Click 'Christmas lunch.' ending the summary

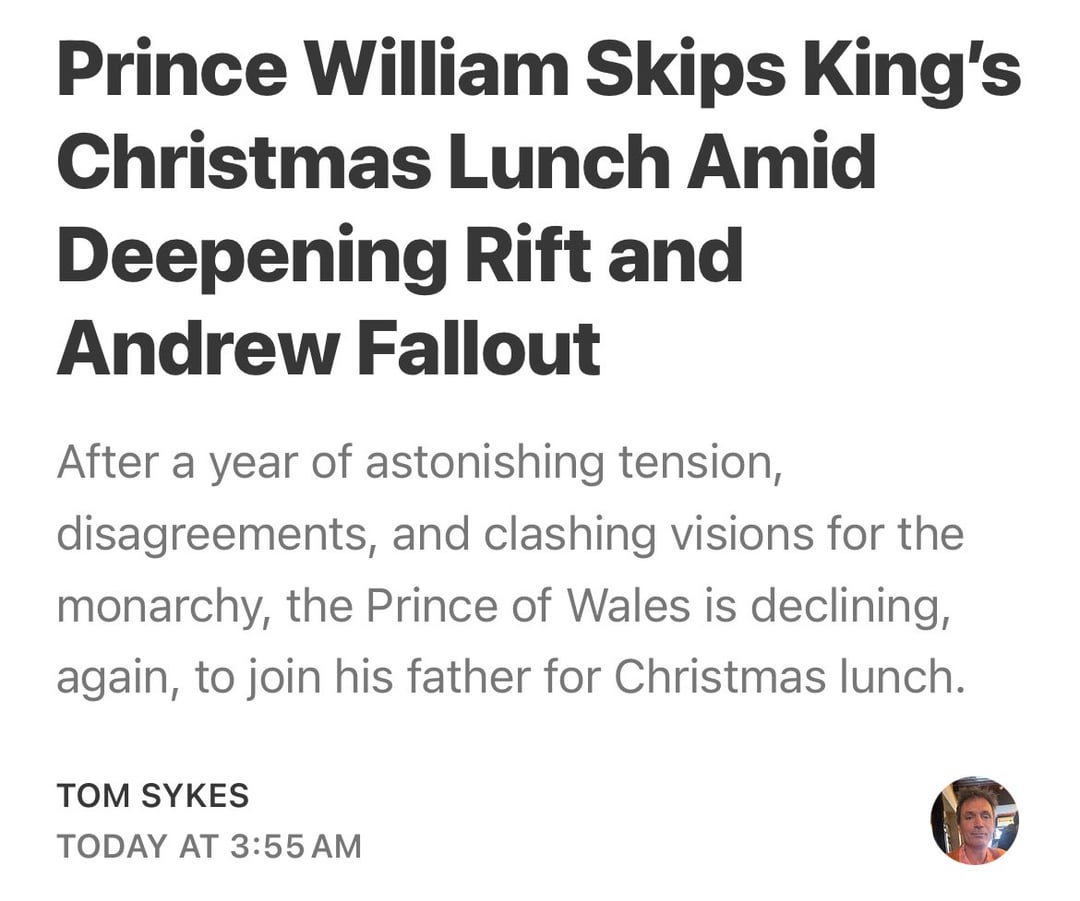tap(790, 677)
